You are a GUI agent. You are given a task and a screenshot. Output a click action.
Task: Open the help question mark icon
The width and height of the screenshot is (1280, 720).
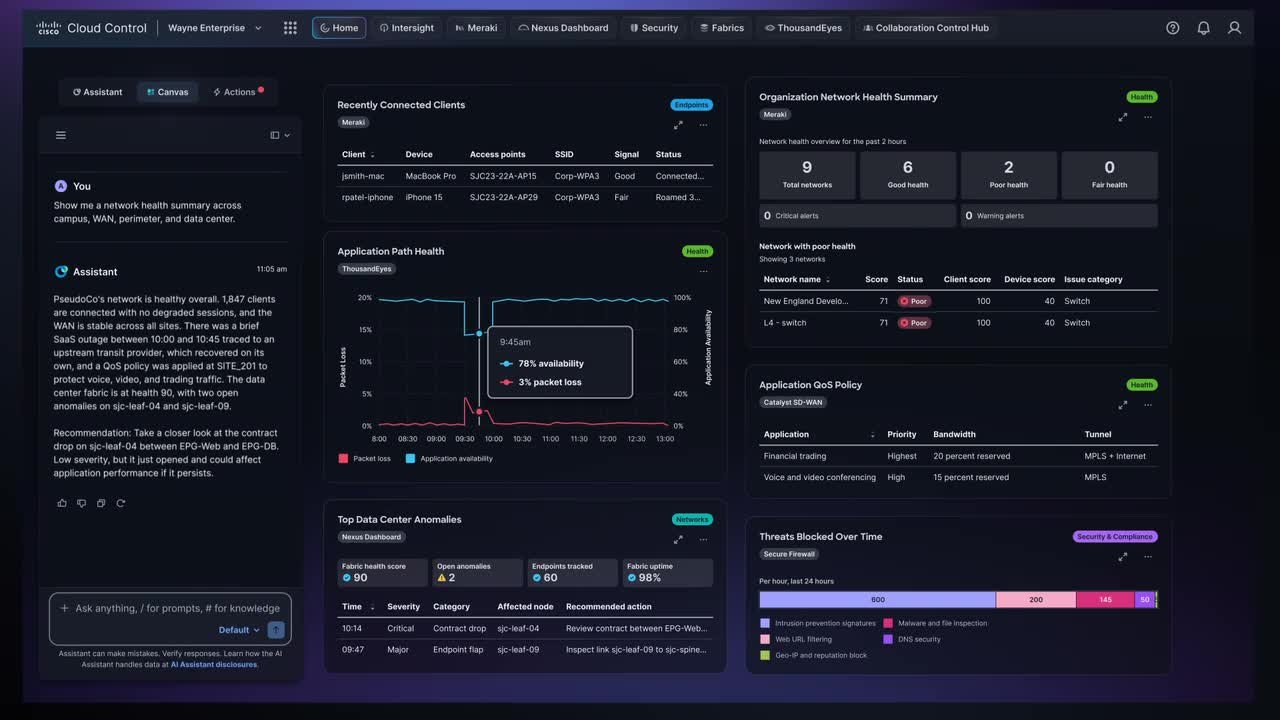point(1173,28)
